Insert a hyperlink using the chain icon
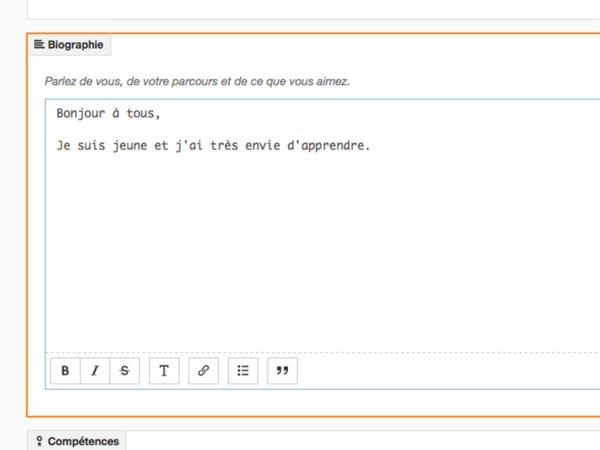Viewport: 600px width, 450px height. [x=203, y=371]
